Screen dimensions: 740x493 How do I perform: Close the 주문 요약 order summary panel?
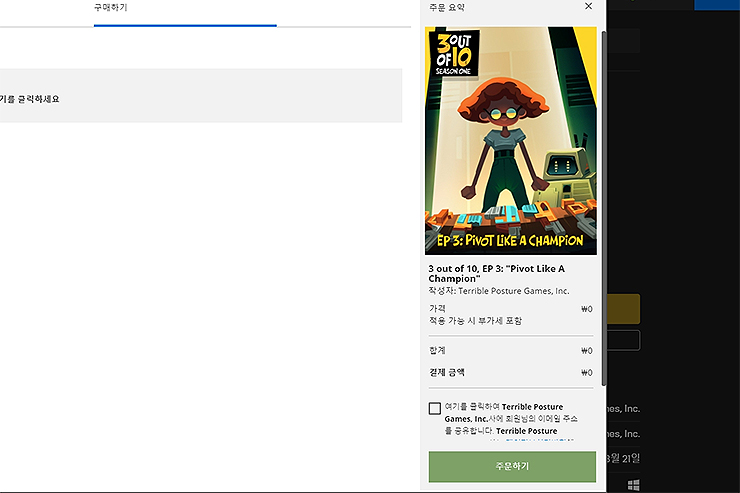588,6
